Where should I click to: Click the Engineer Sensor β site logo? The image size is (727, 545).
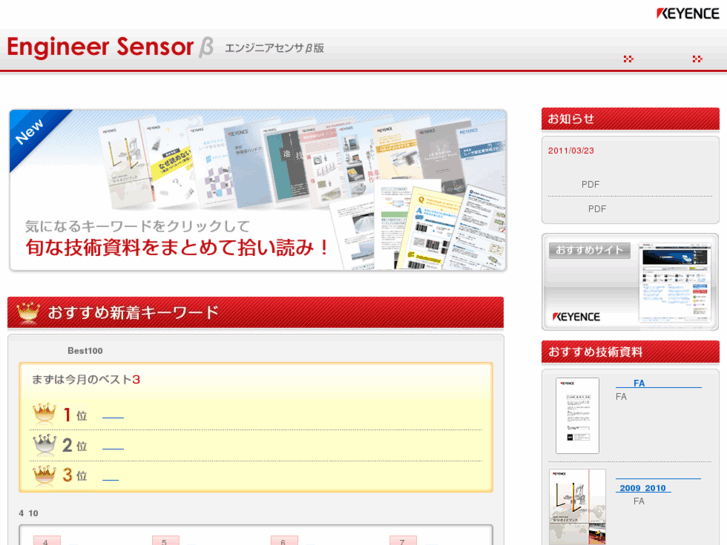(x=110, y=47)
